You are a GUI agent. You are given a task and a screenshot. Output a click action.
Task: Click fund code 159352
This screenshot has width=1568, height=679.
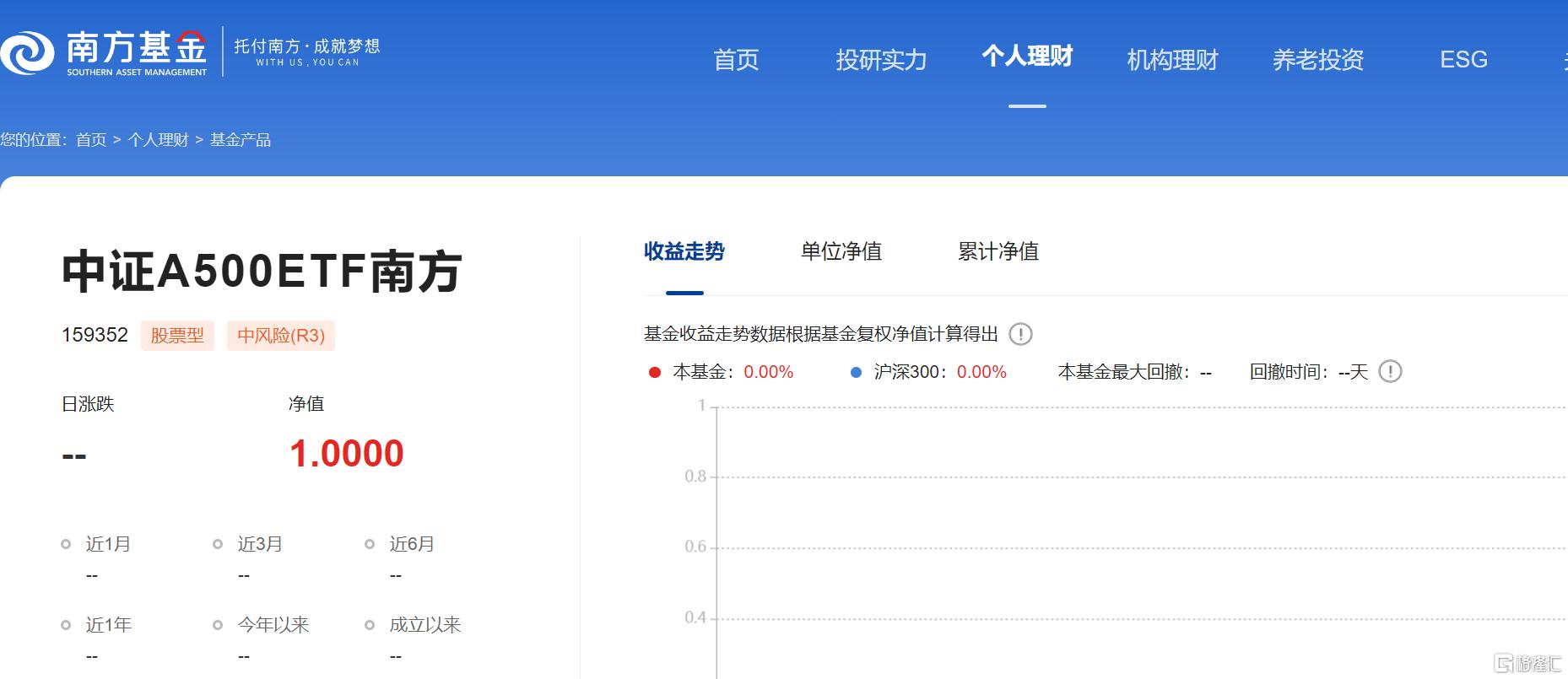pyautogui.click(x=95, y=335)
